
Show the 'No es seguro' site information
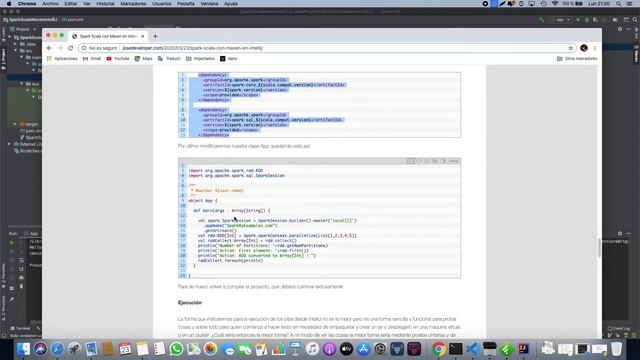coord(99,48)
